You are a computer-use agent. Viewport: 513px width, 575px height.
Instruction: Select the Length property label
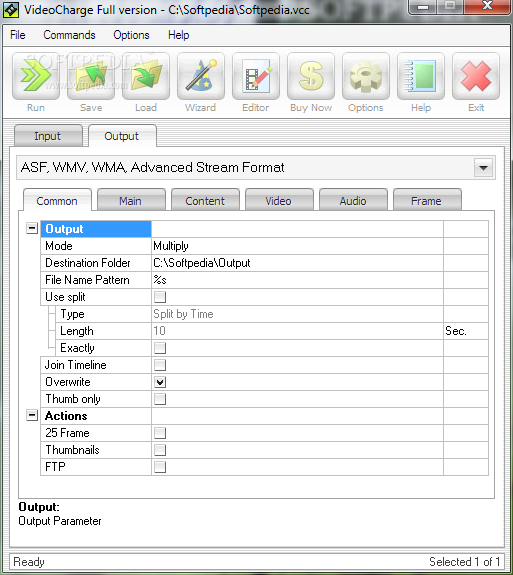(x=77, y=331)
